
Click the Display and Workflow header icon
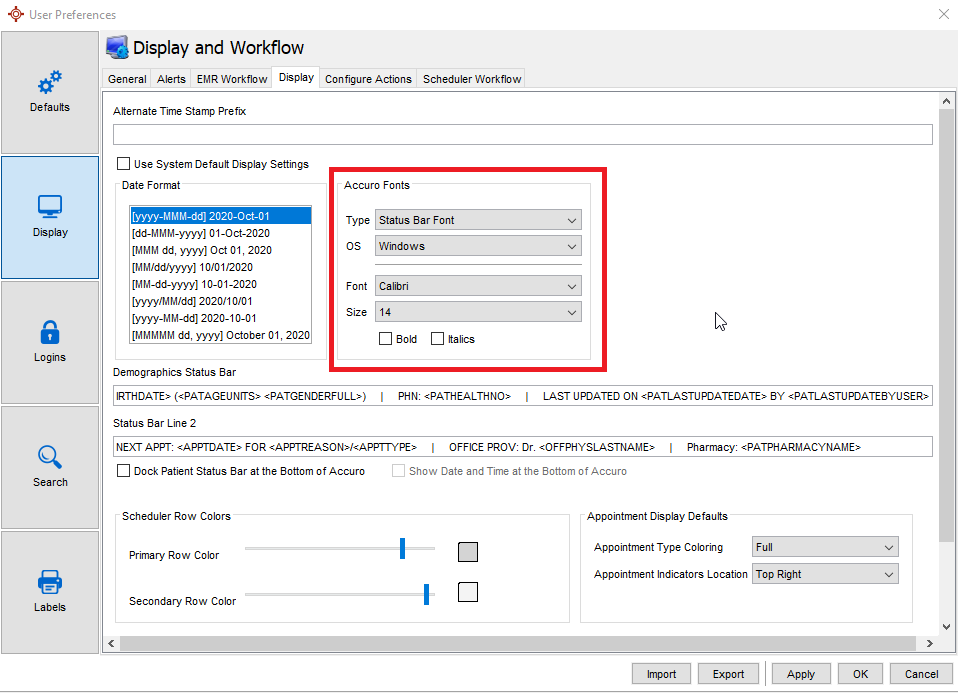(x=117, y=48)
